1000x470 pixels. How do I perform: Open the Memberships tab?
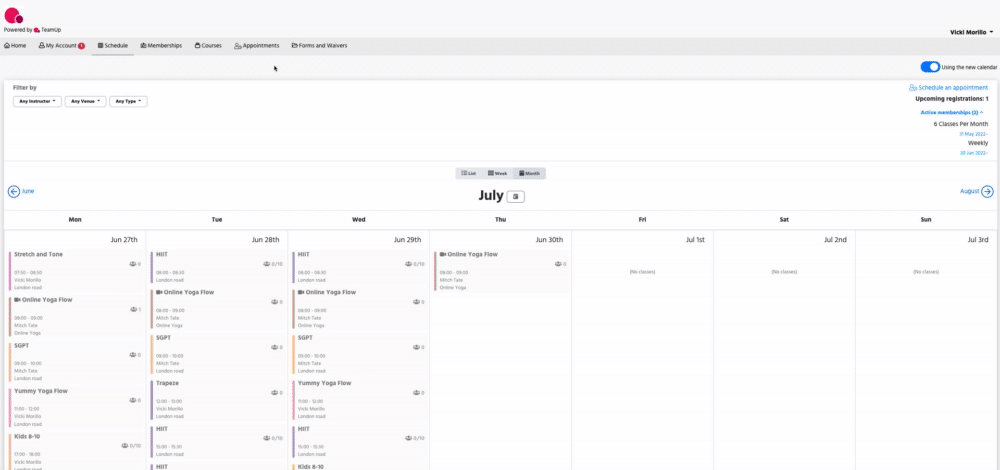161,45
